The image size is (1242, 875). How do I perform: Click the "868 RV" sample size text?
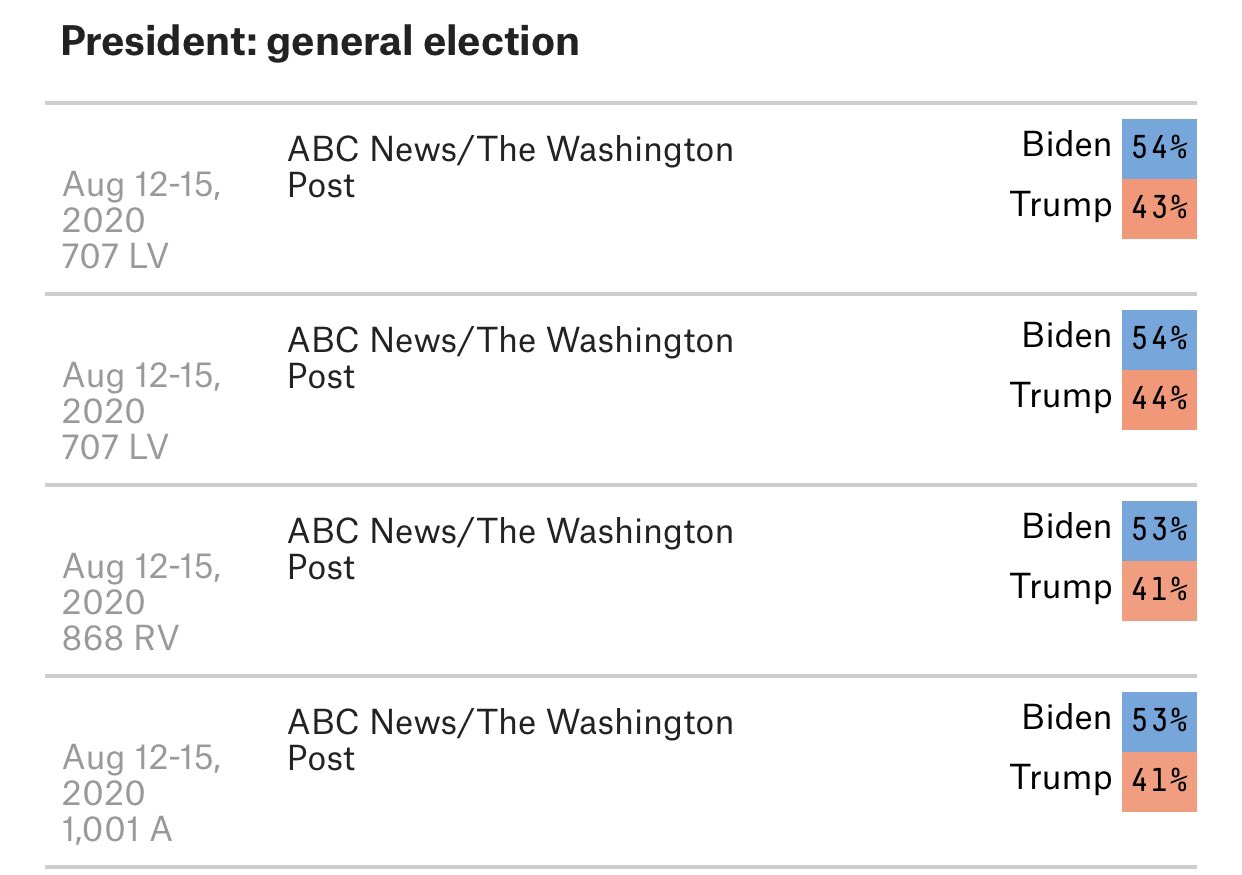[x=120, y=638]
